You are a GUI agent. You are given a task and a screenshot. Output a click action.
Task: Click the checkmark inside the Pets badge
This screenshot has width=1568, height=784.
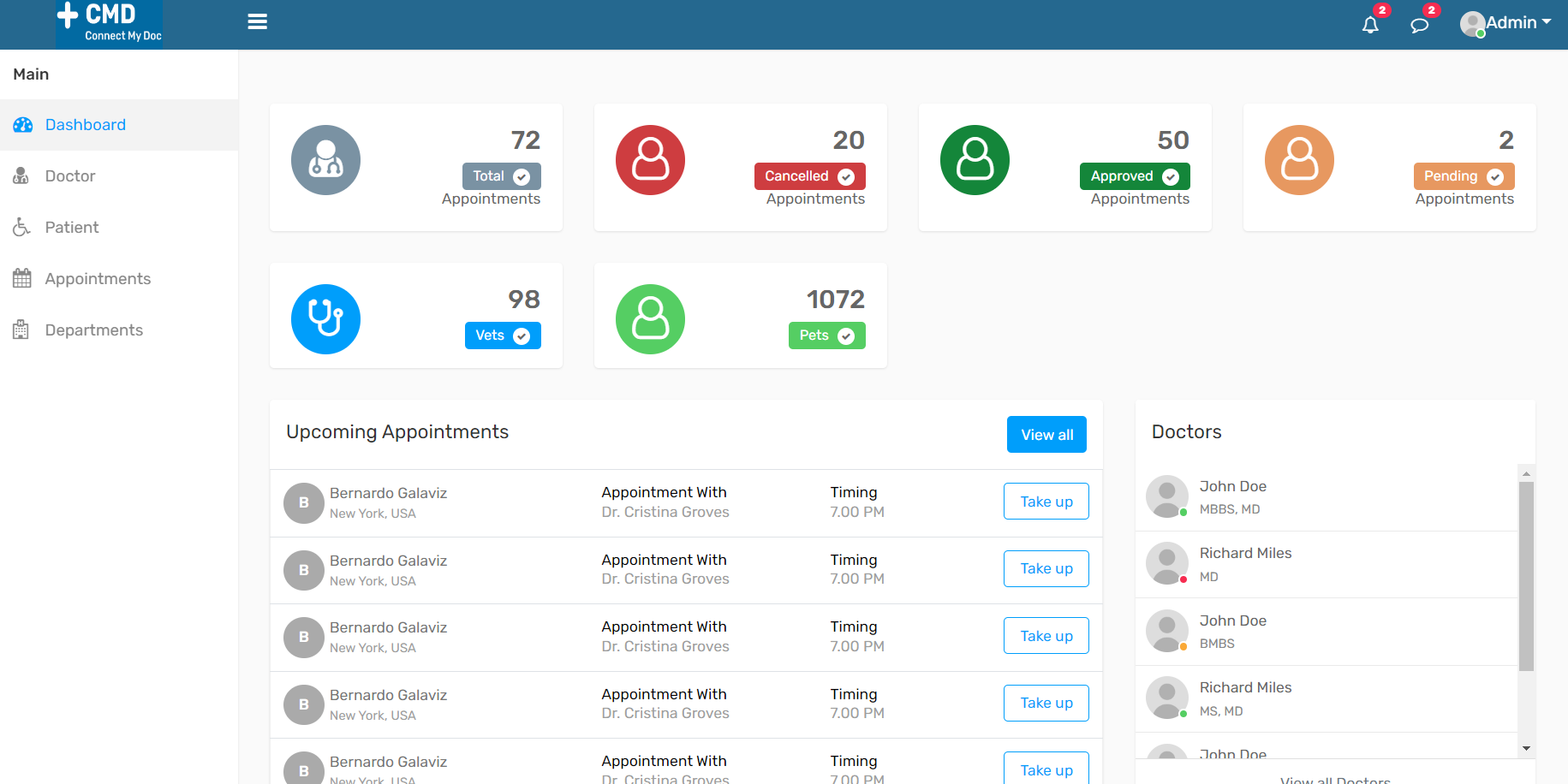846,336
